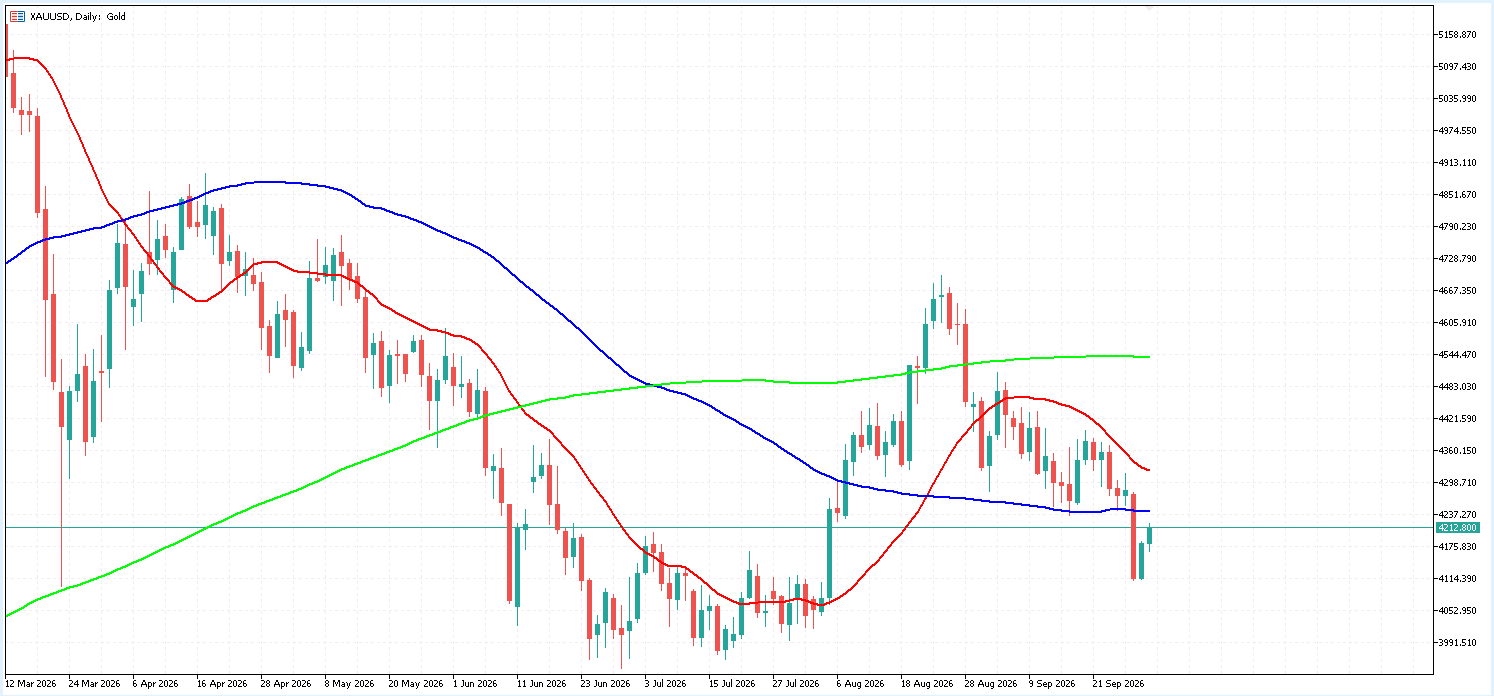The width and height of the screenshot is (1494, 696).
Task: Click the 3 Jul 2026 date label
Action: [x=667, y=685]
